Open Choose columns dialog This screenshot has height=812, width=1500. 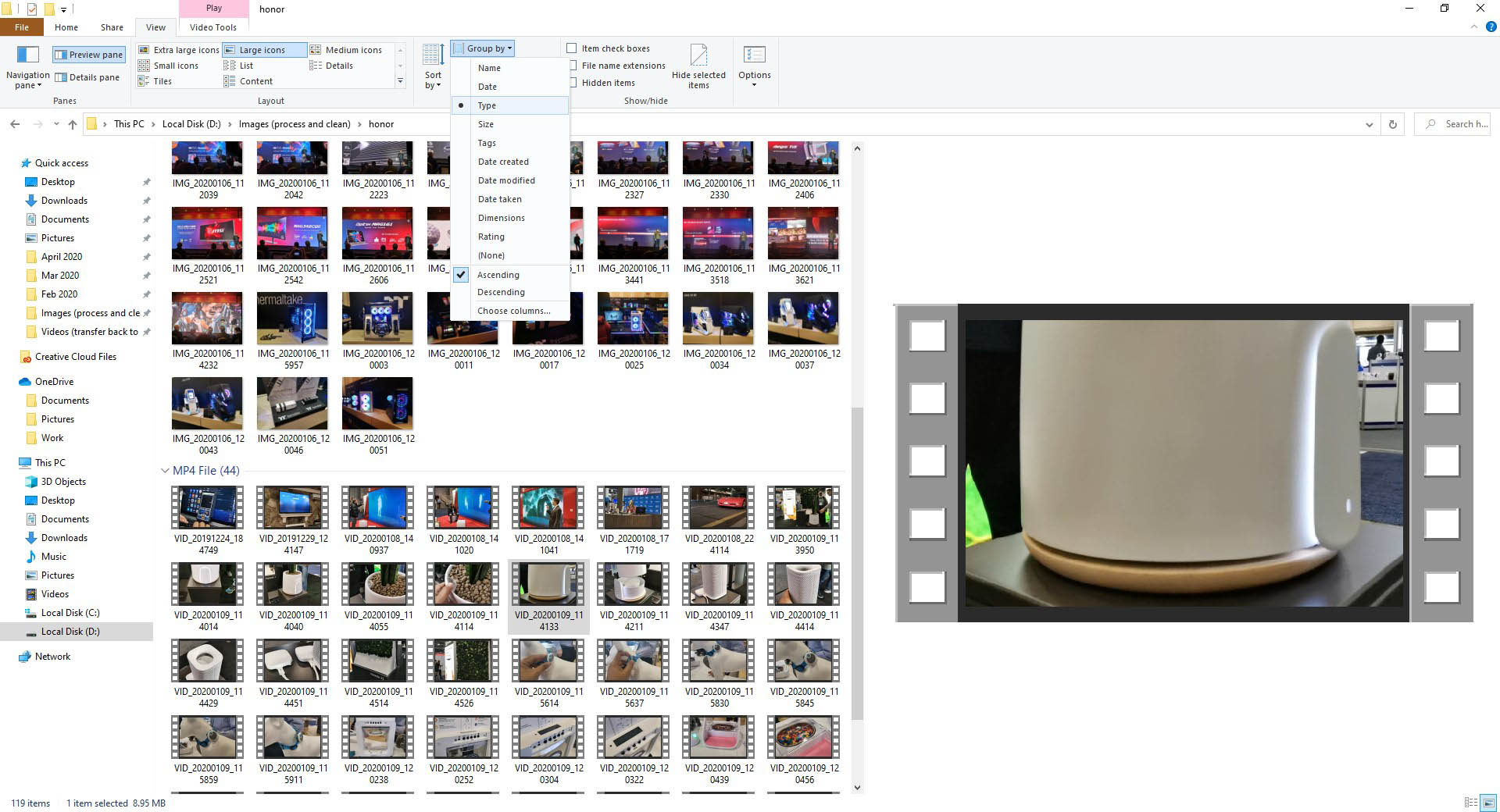[510, 311]
